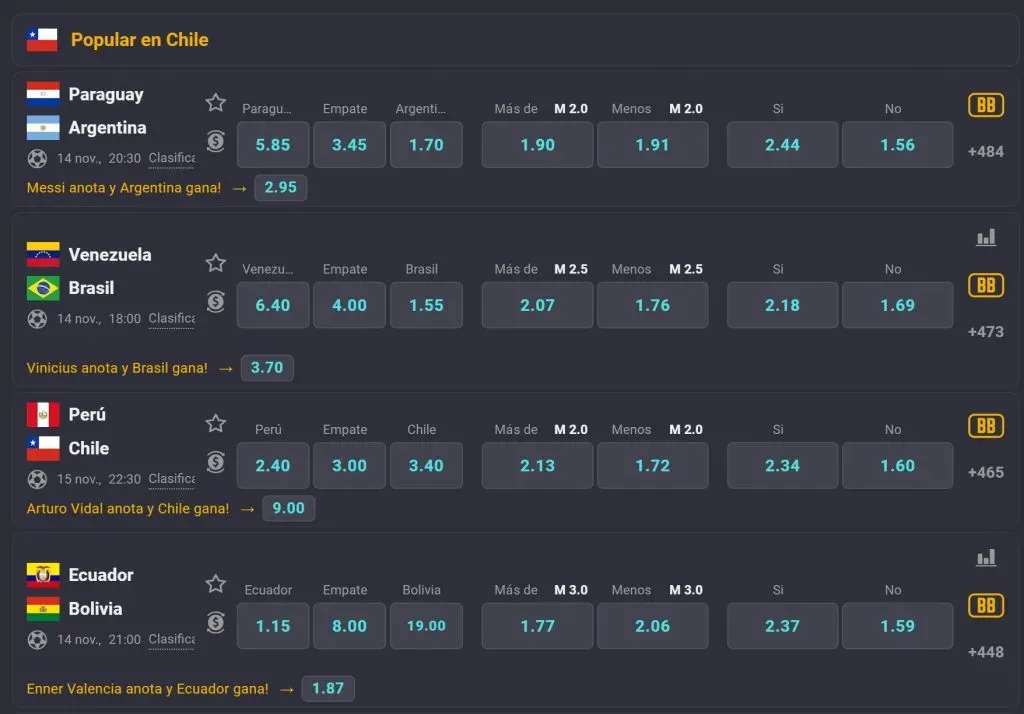The width and height of the screenshot is (1024, 714).
Task: Star the Paraguay vs Argentina match
Action: [x=216, y=103]
